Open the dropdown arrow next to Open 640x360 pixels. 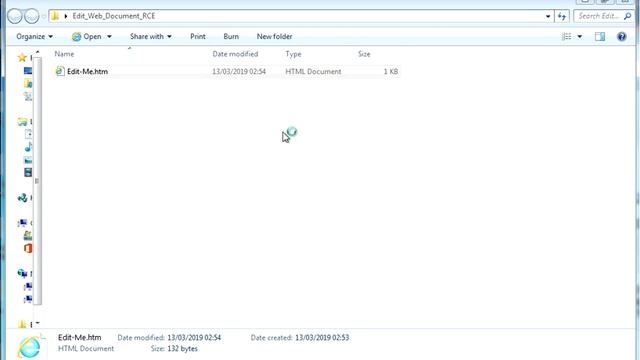point(109,37)
